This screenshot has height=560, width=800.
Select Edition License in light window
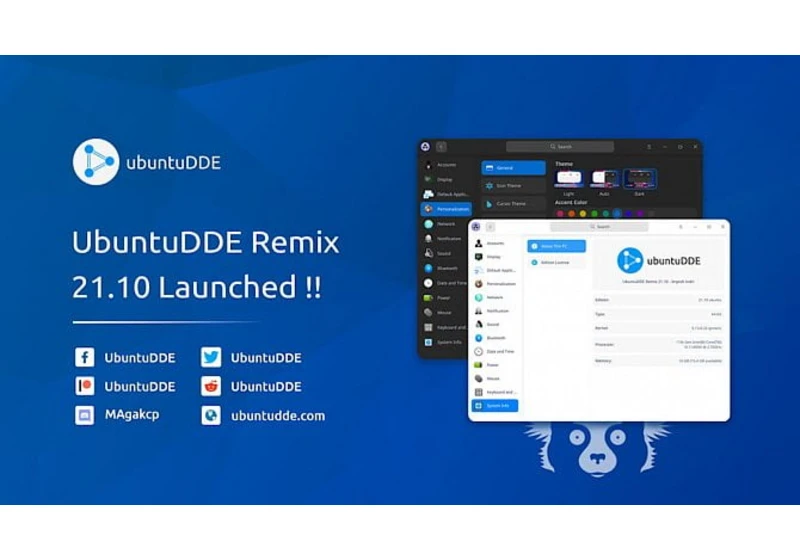point(557,262)
